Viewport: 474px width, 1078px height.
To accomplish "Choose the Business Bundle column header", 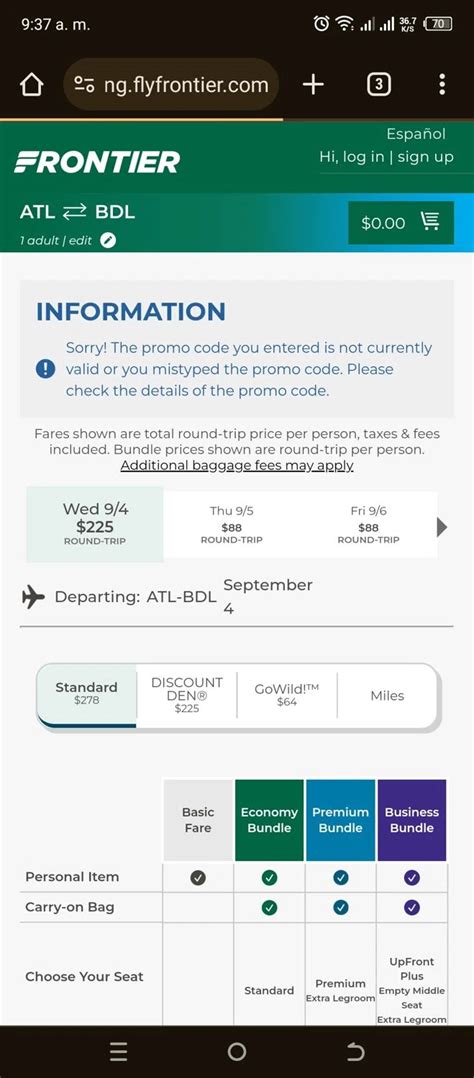I will pos(411,820).
